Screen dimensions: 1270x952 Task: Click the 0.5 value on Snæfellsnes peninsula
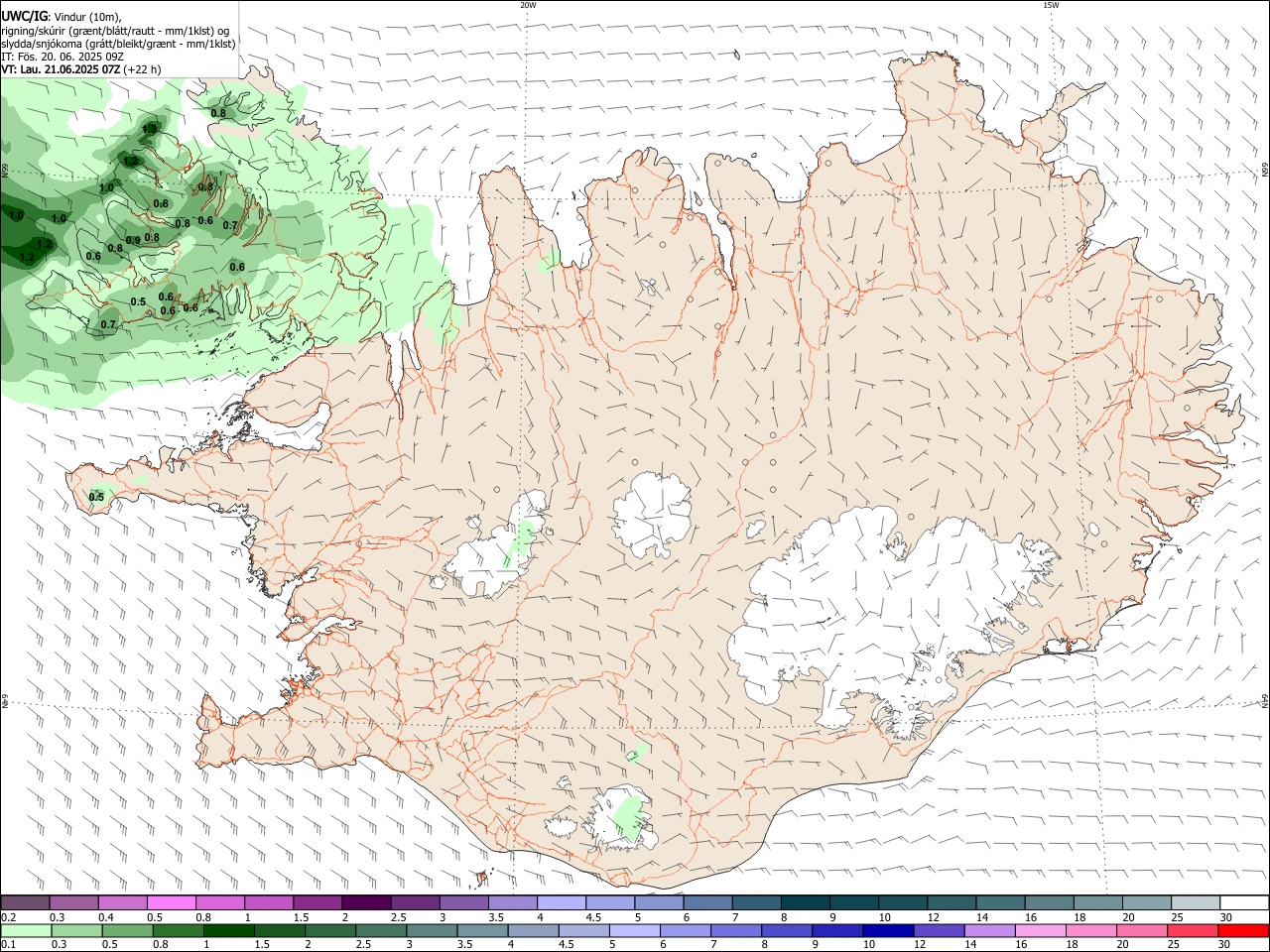(x=96, y=497)
